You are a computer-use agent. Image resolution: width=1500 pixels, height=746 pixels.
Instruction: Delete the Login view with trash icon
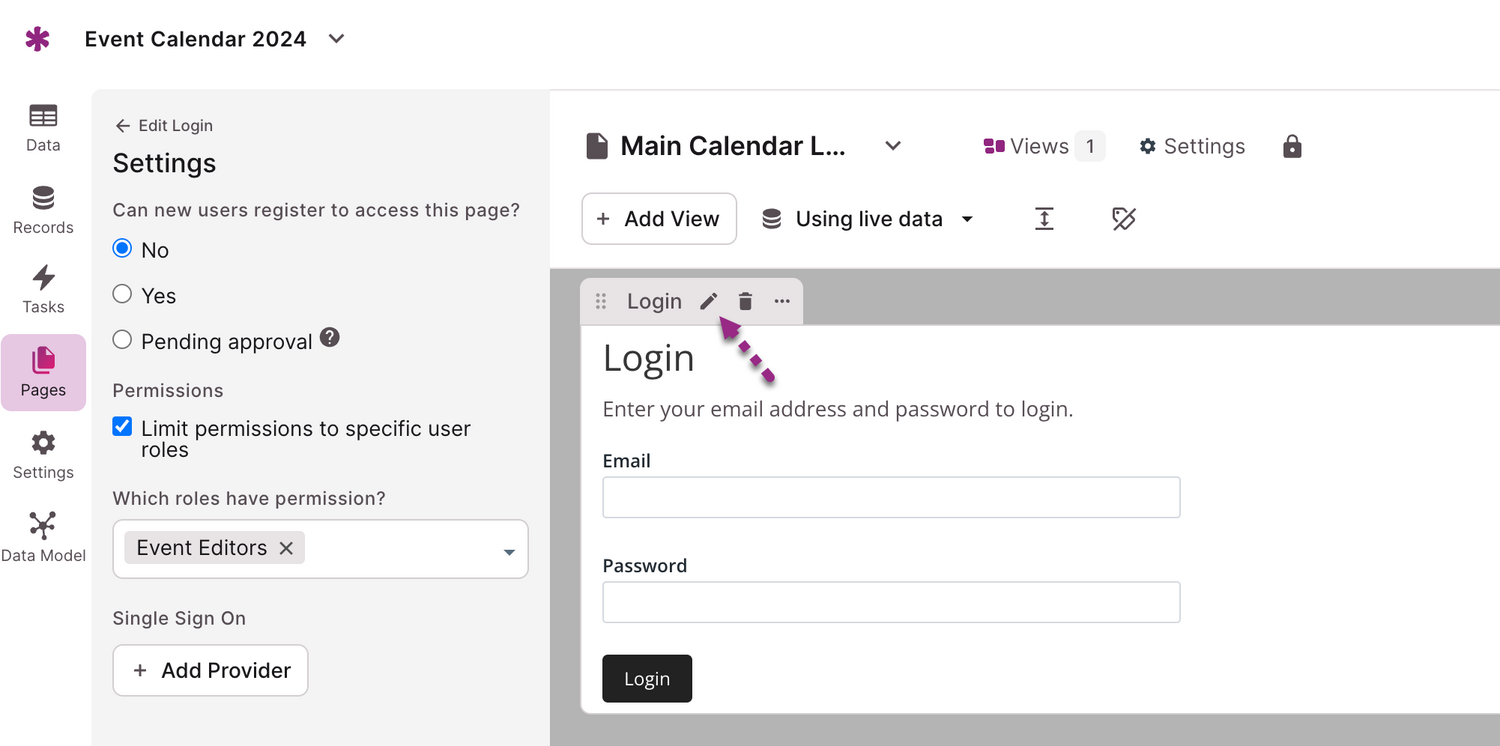[745, 301]
